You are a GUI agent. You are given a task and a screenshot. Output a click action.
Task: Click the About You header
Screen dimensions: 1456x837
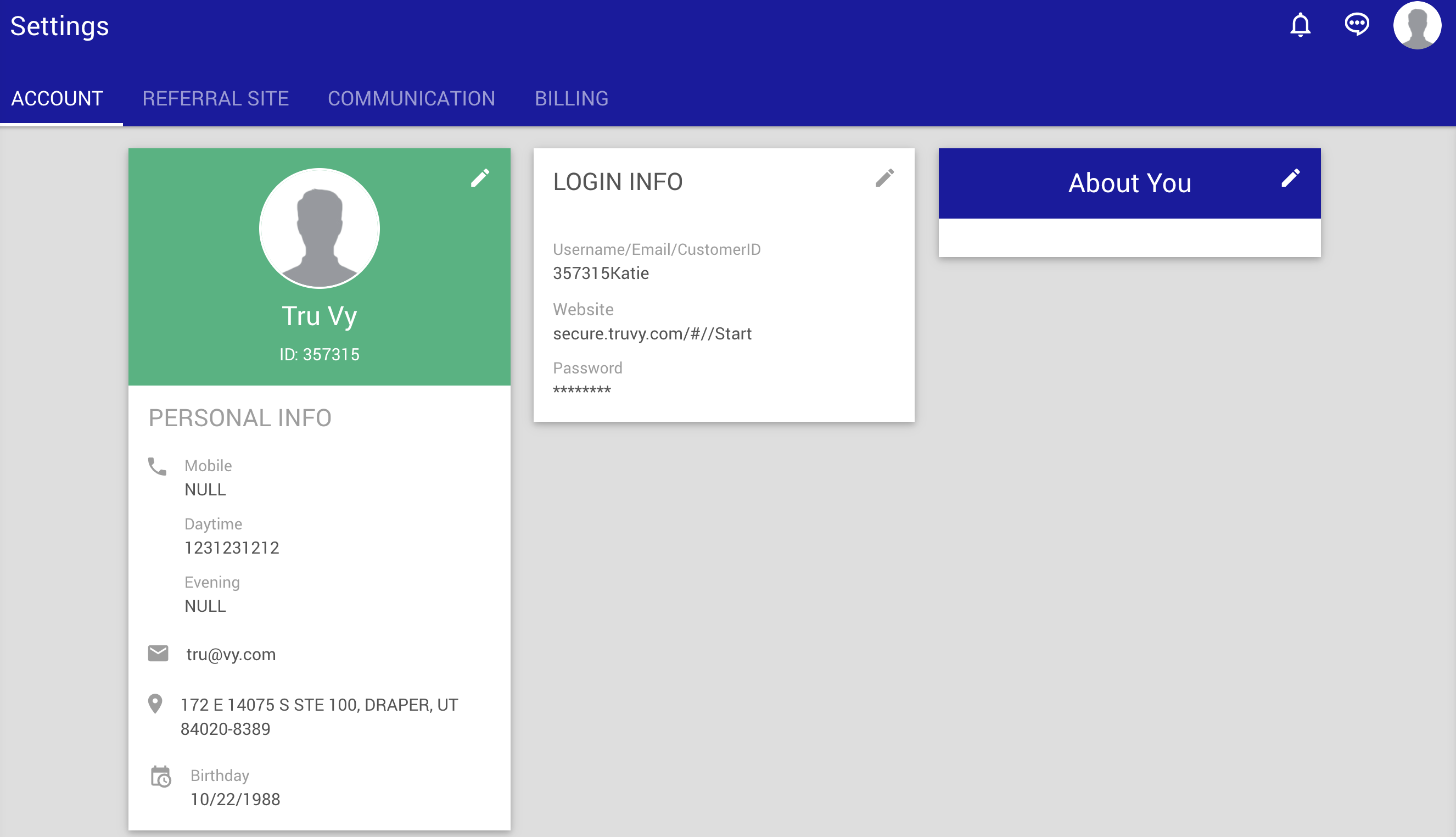(x=1130, y=183)
